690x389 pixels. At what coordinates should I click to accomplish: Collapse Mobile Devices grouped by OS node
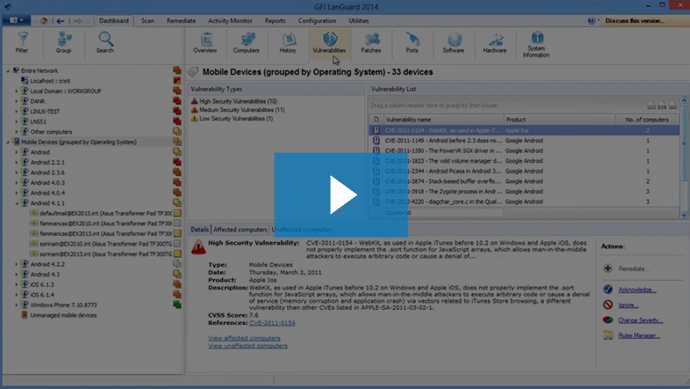[x=7, y=142]
